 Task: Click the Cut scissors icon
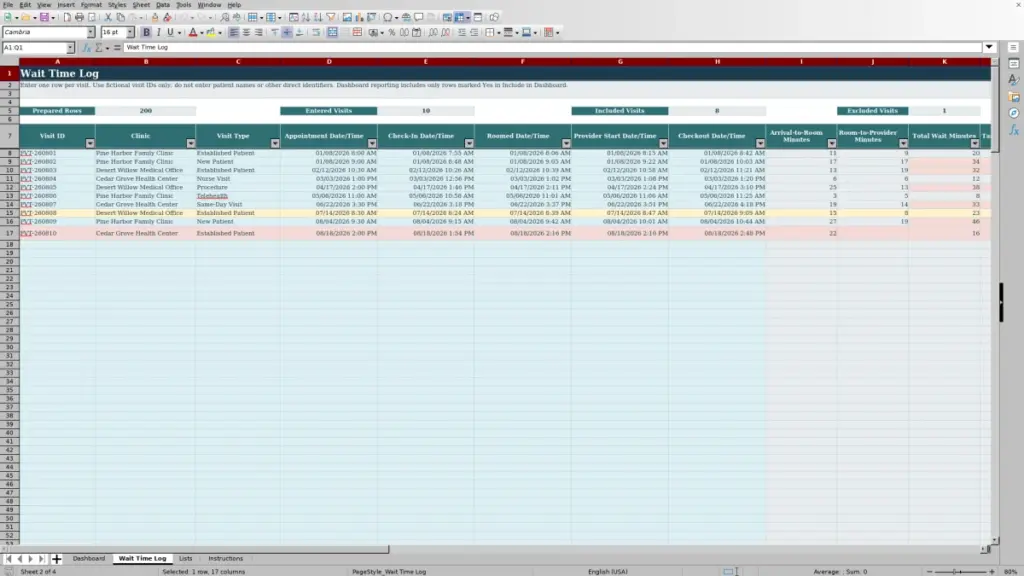(x=108, y=17)
